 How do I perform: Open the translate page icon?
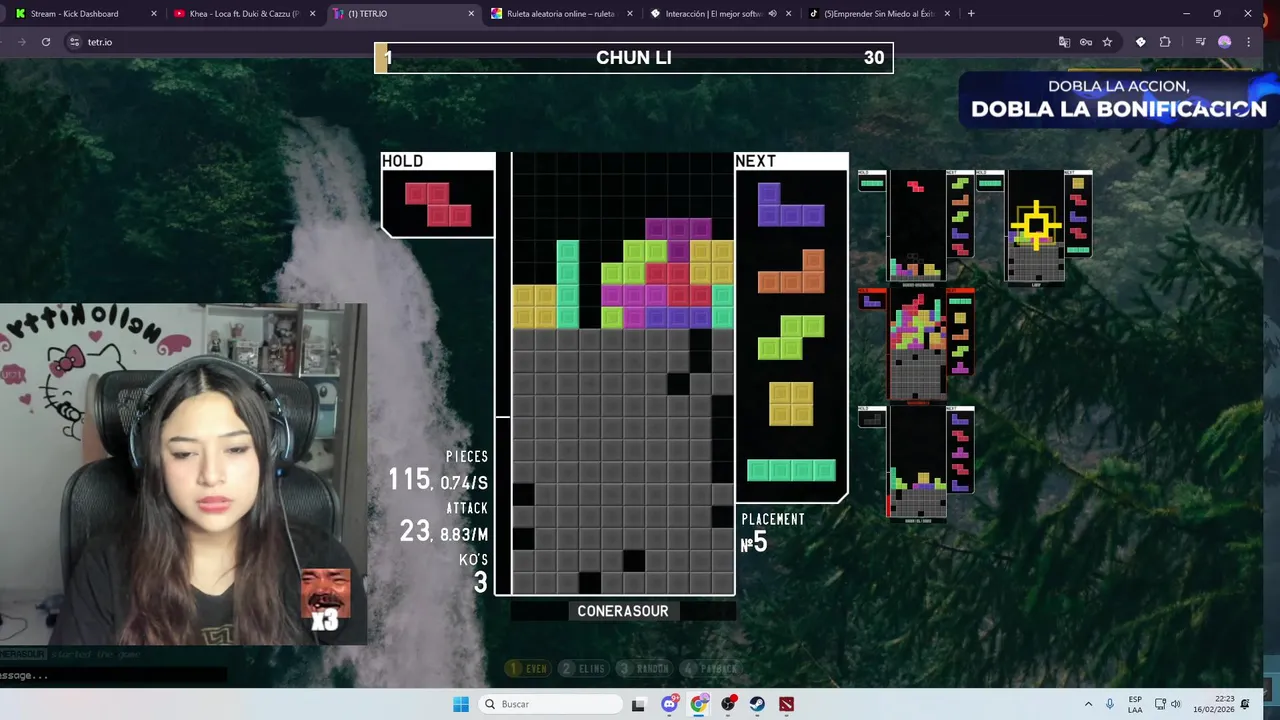tap(1064, 42)
